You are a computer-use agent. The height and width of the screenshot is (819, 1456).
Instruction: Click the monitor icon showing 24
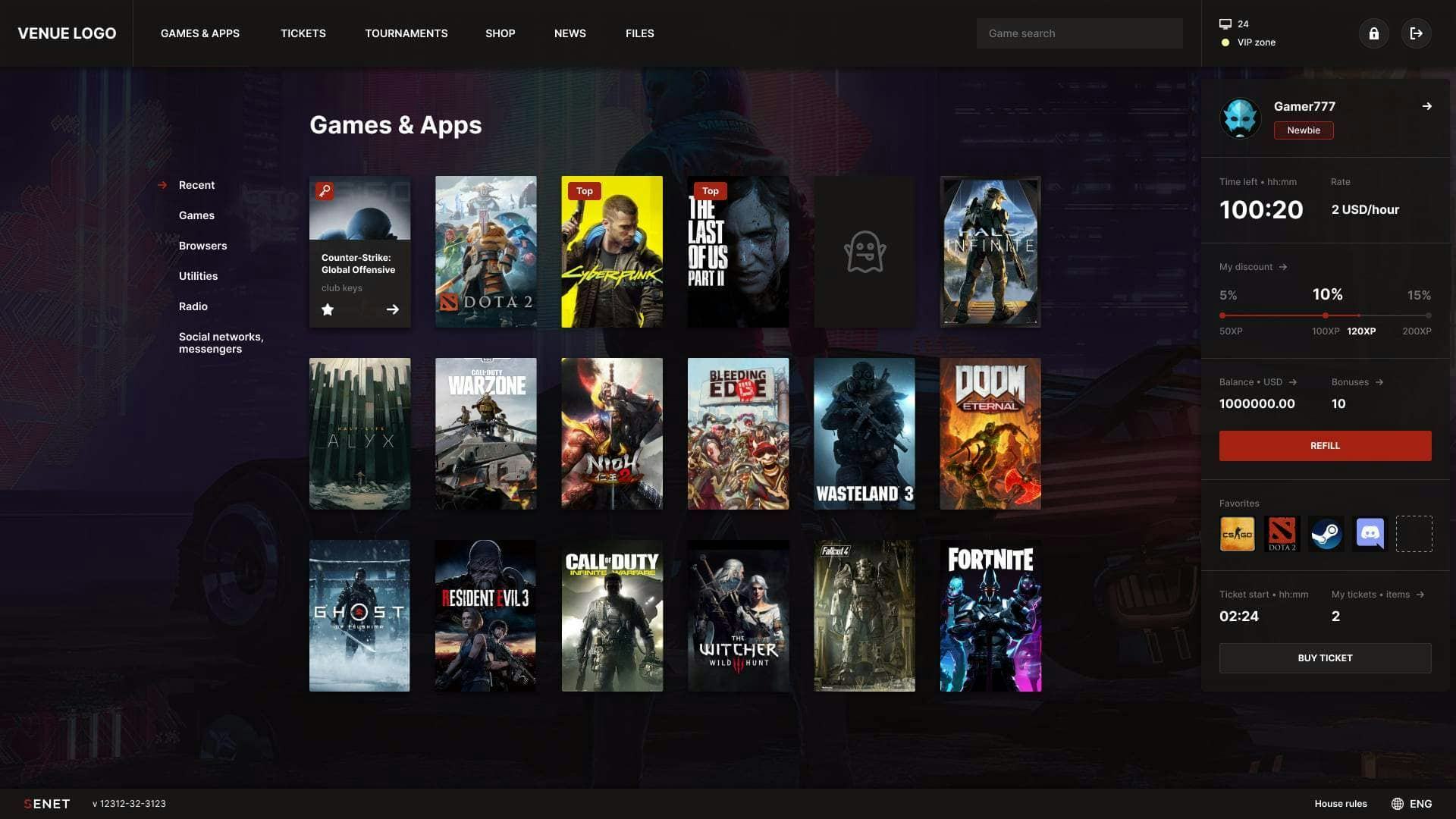click(1225, 23)
